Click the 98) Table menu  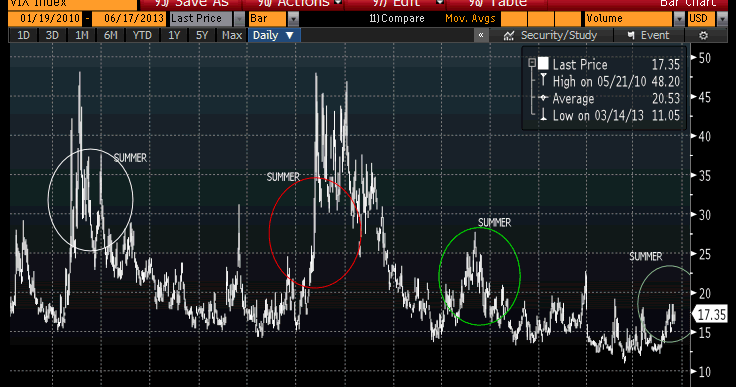(x=498, y=4)
